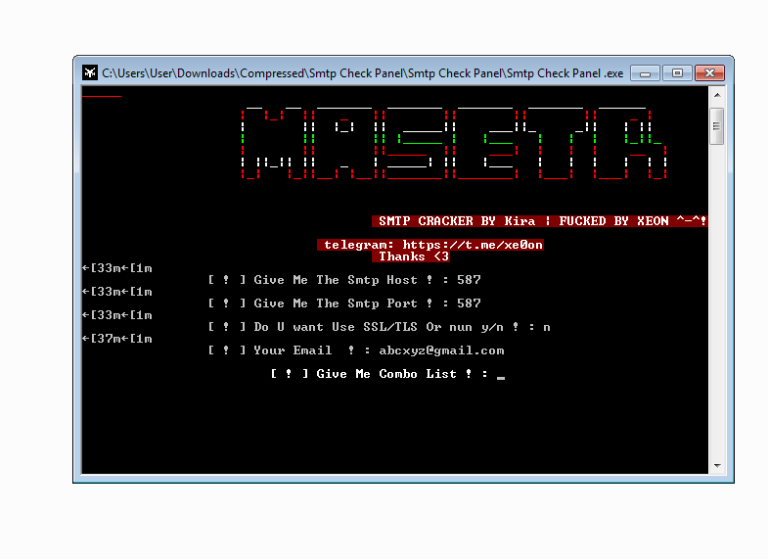
Task: Click the 'Give Me The Smtp Host' line
Action: [x=344, y=280]
